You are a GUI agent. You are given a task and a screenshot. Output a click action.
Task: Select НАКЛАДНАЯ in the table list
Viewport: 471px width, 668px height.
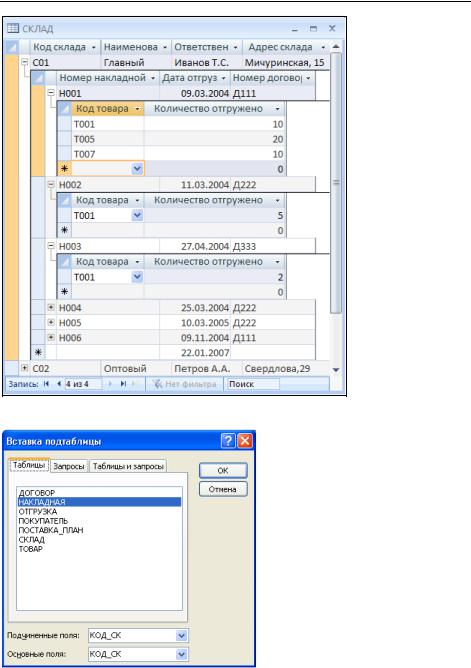(x=99, y=502)
